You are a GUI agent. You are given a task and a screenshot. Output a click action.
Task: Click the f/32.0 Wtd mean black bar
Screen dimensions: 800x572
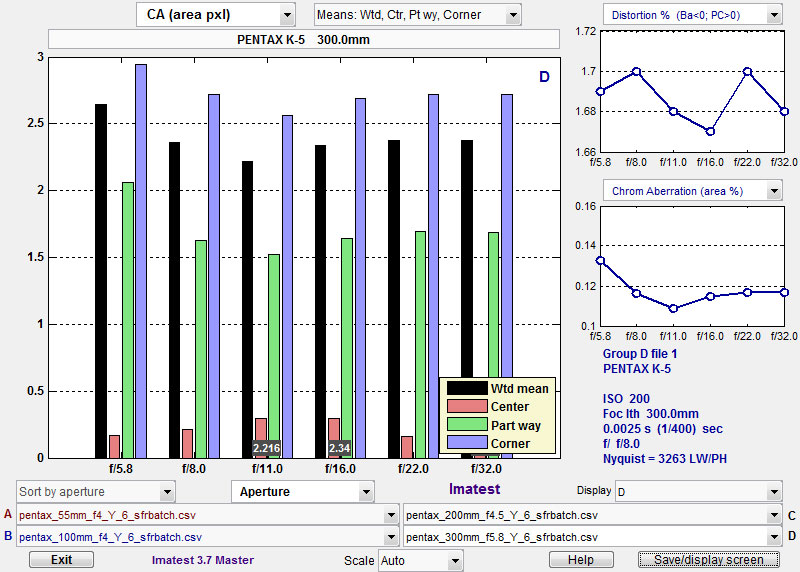point(467,260)
